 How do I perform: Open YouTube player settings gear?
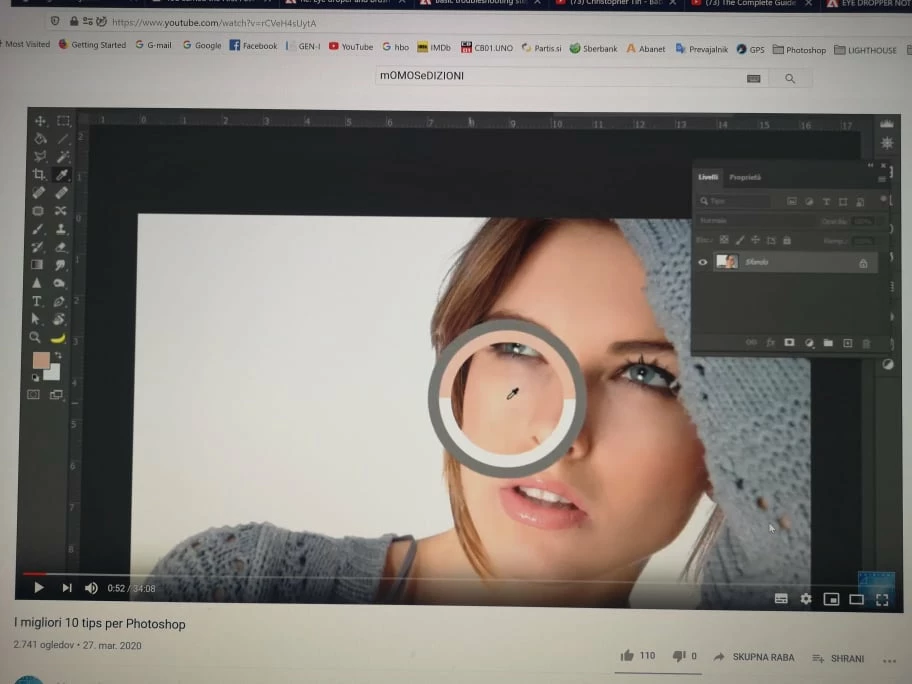click(x=806, y=598)
